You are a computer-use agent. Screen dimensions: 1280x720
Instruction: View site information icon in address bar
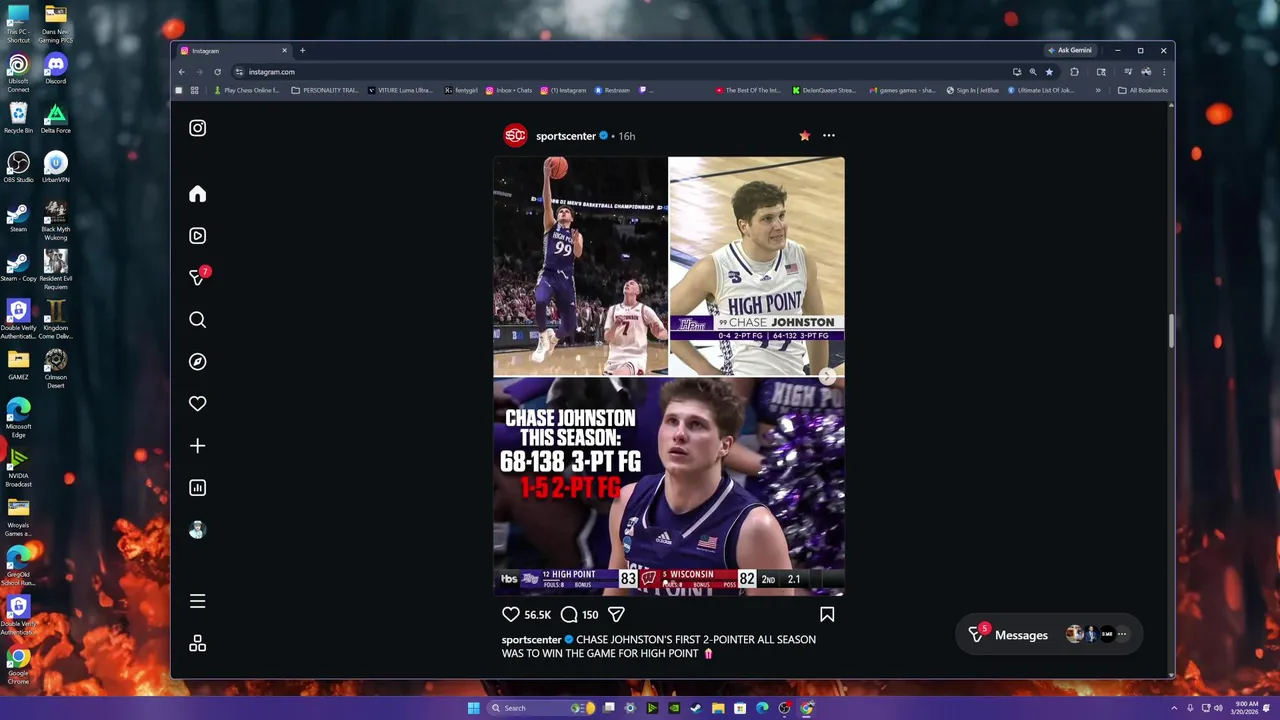239,72
